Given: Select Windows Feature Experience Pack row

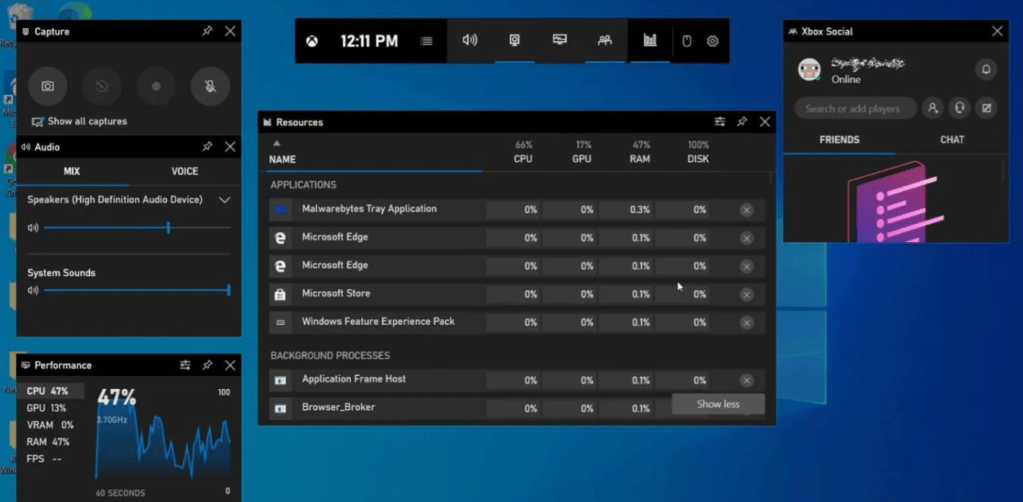Looking at the screenshot, I should tap(517, 322).
